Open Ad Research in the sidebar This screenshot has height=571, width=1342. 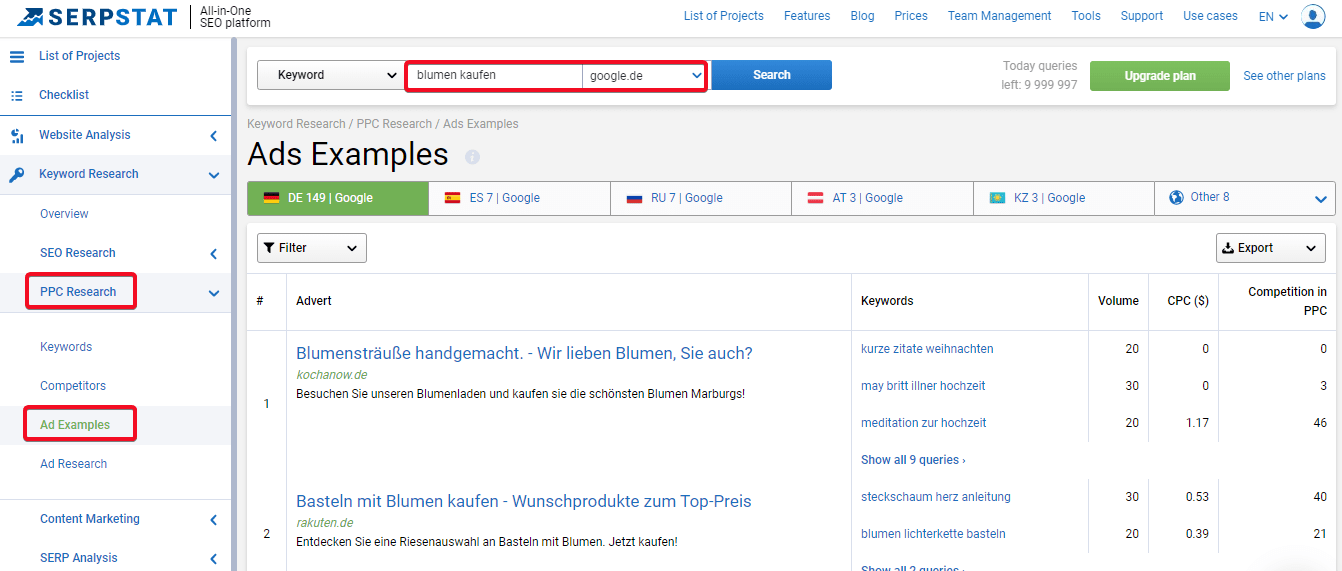point(73,464)
